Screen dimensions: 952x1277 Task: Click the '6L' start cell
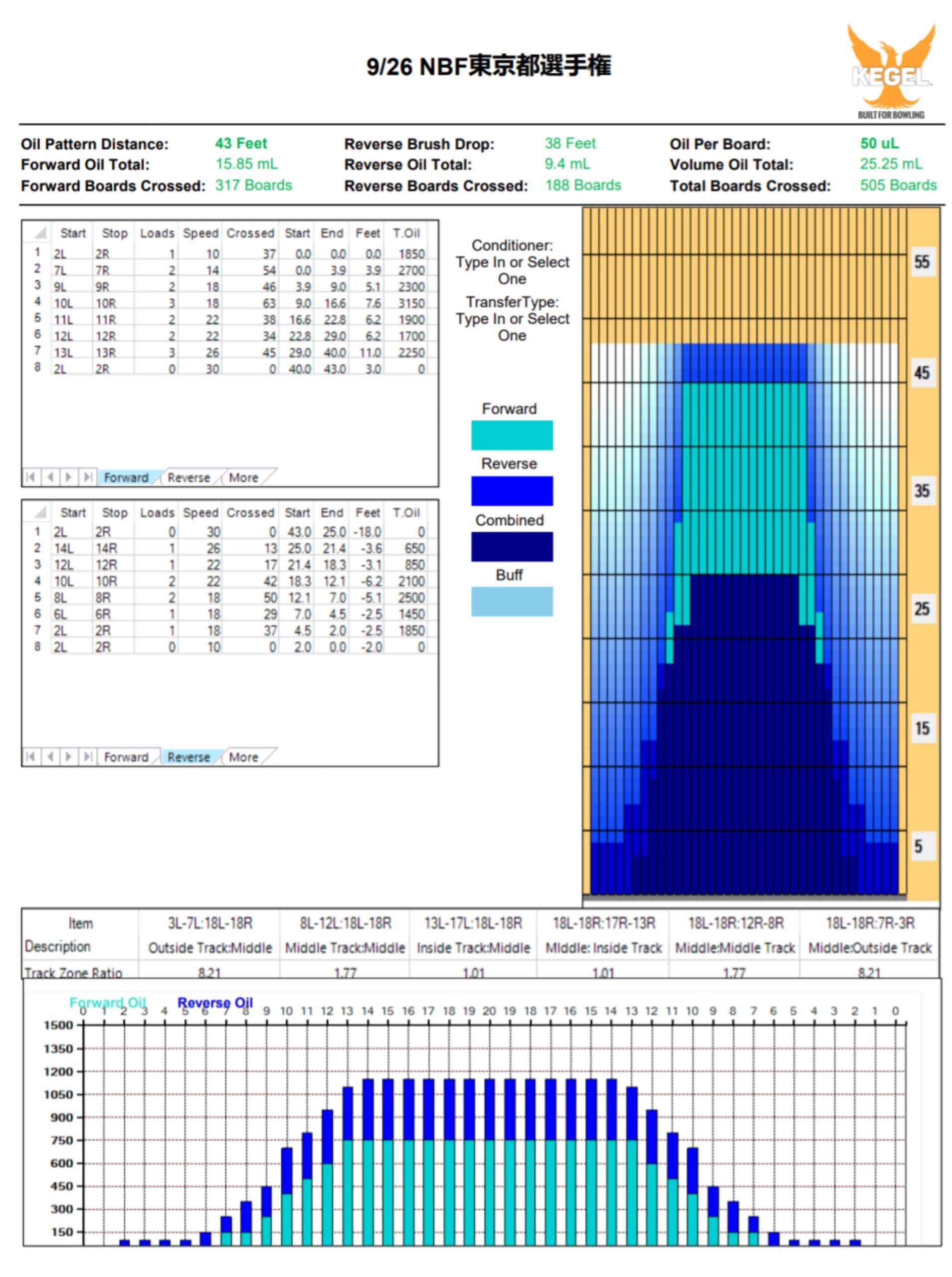point(71,614)
